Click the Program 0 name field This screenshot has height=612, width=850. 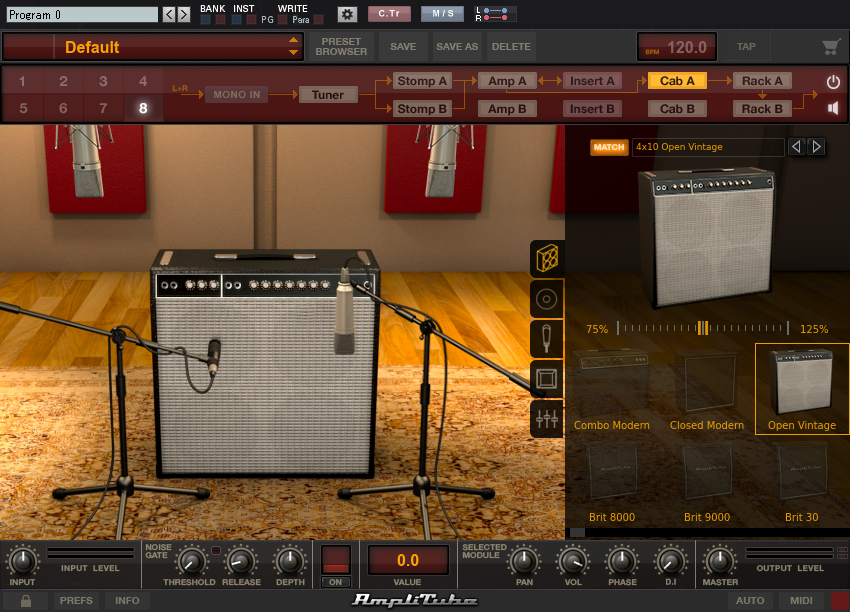82,15
